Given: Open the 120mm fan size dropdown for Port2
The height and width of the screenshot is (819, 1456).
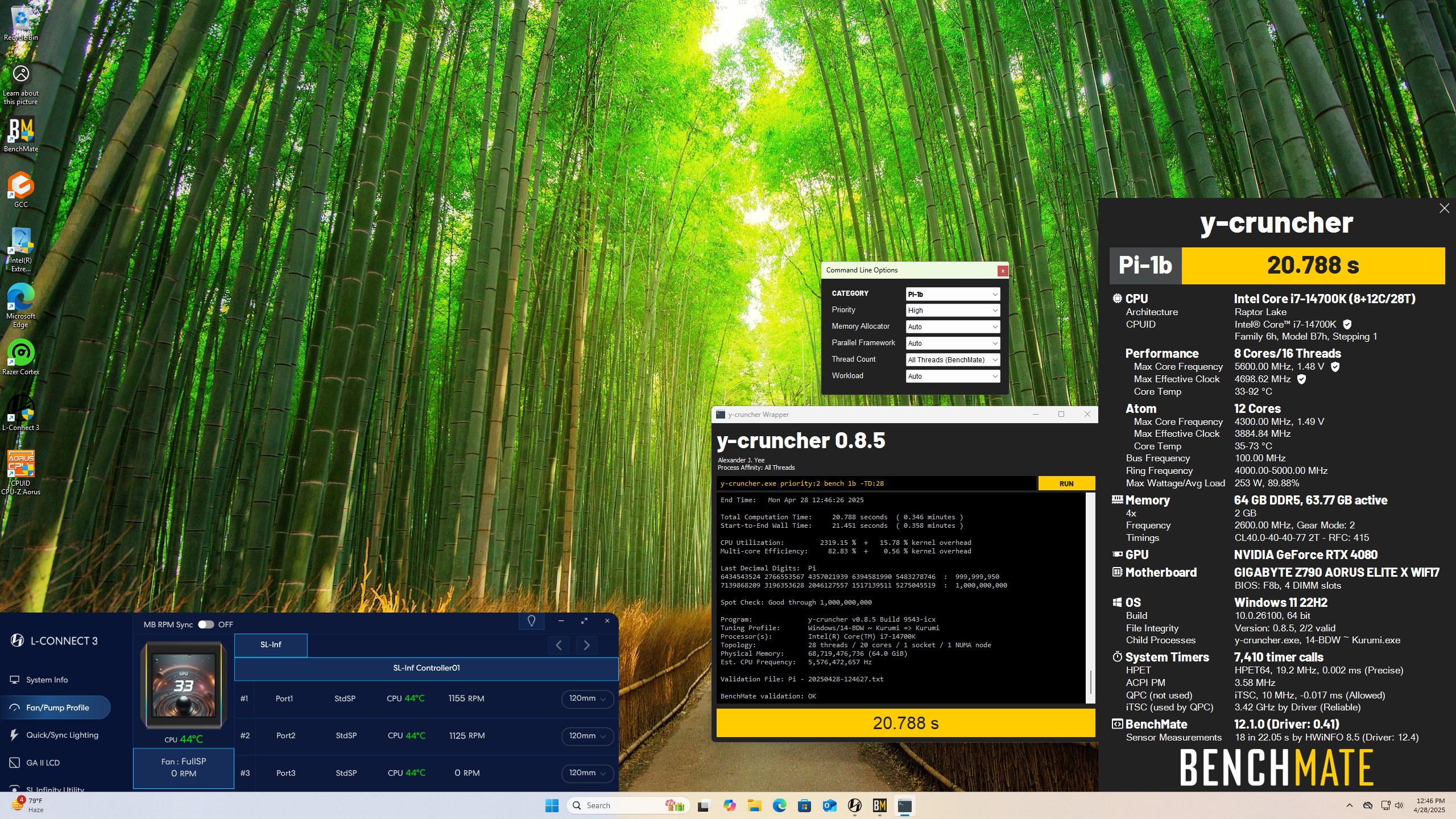Looking at the screenshot, I should [588, 736].
